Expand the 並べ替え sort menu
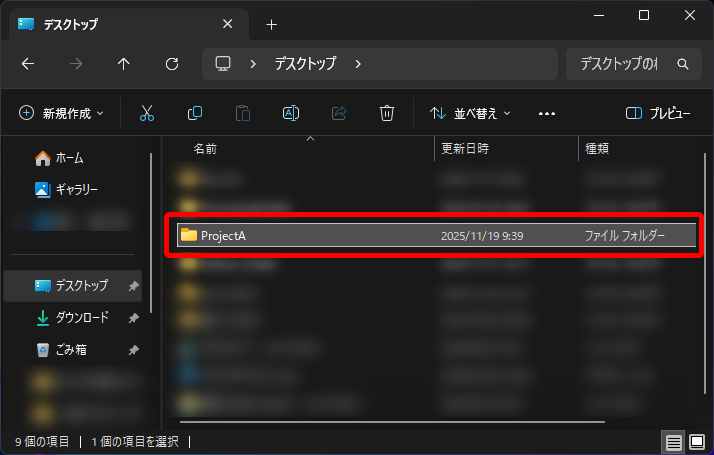714x455 pixels. pos(470,113)
